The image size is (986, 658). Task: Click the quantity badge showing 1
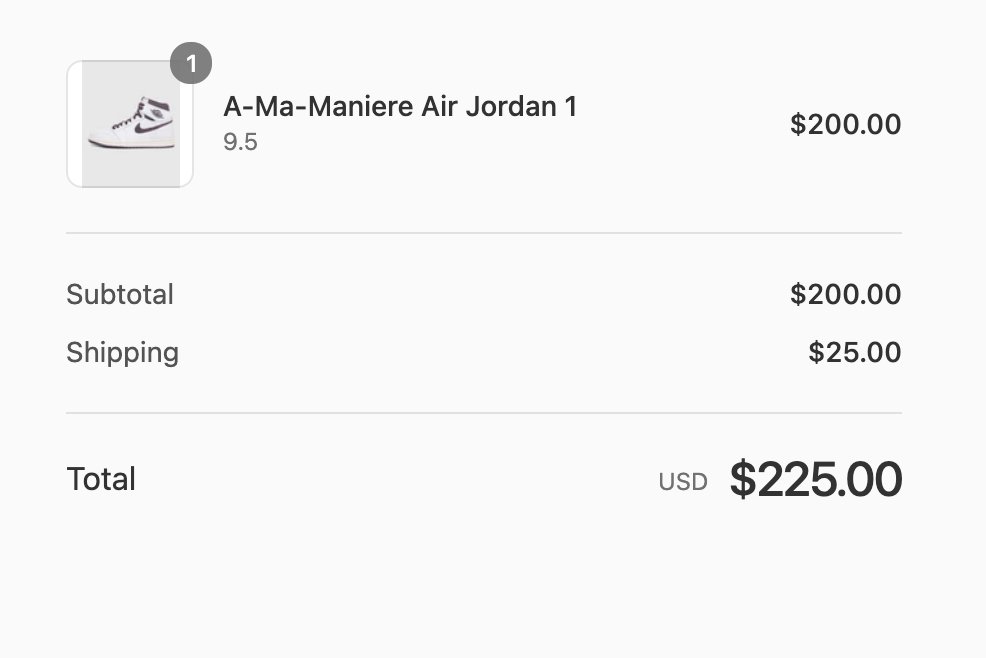[x=191, y=63]
